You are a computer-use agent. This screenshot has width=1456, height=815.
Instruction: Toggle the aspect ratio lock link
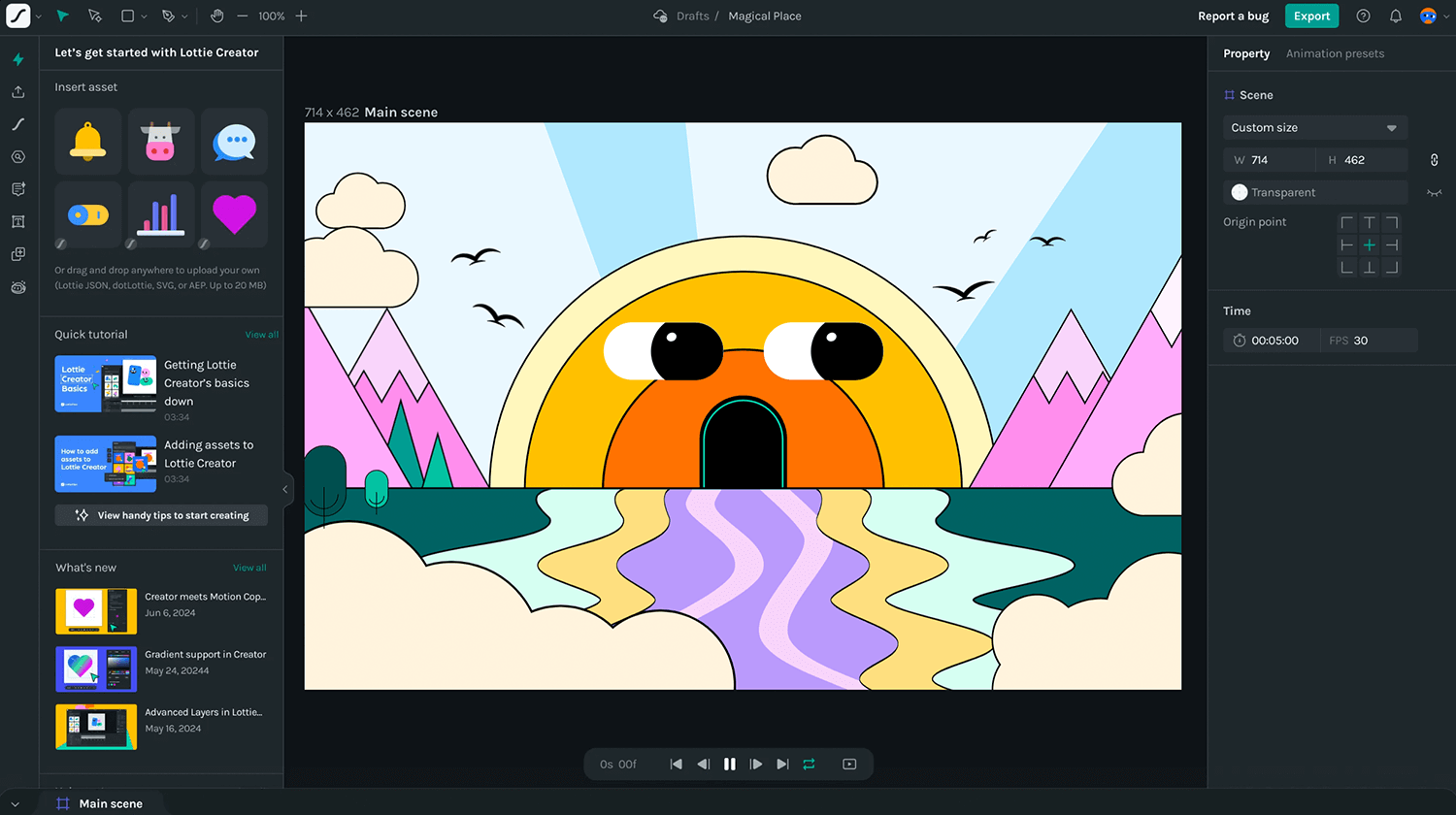click(1434, 160)
